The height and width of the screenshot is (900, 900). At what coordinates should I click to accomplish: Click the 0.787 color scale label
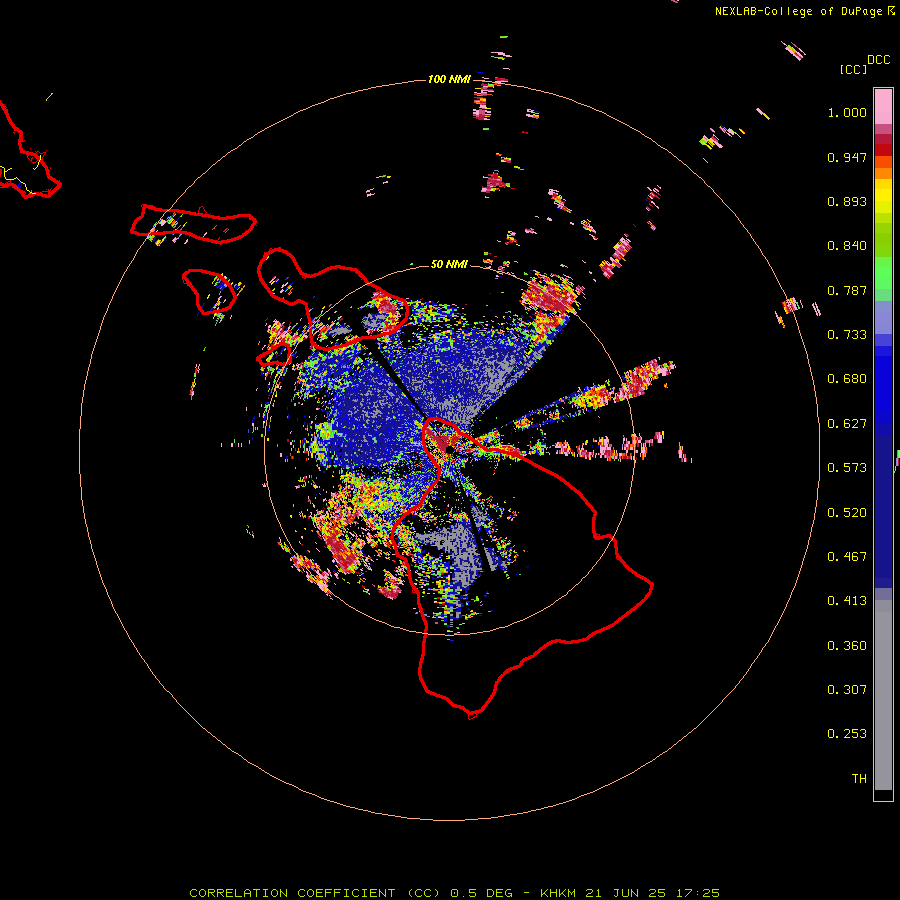coord(847,290)
